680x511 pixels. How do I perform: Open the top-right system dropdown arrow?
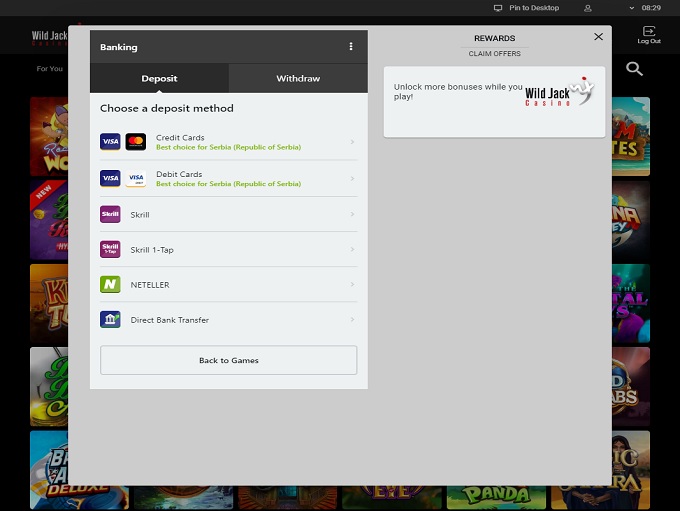pyautogui.click(x=634, y=8)
